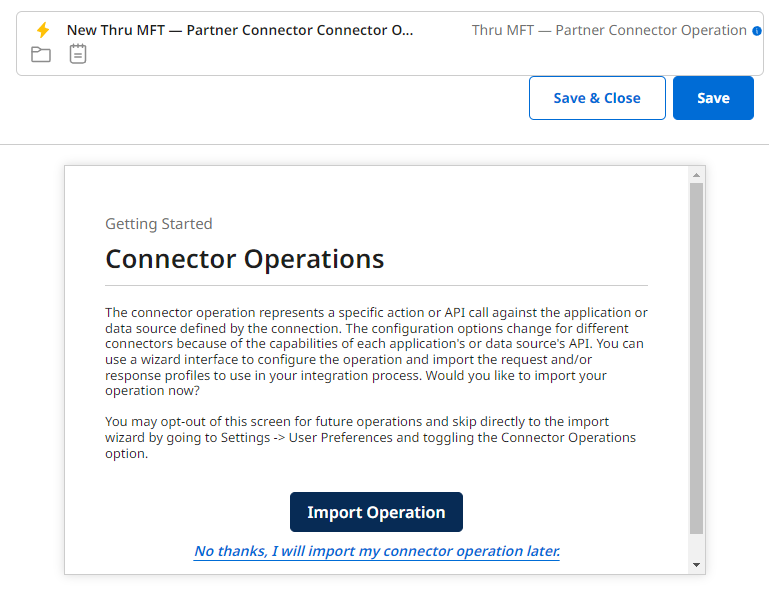Click the scrollbar track below the thumb
Screen dimensions: 769x589
pos(696,545)
